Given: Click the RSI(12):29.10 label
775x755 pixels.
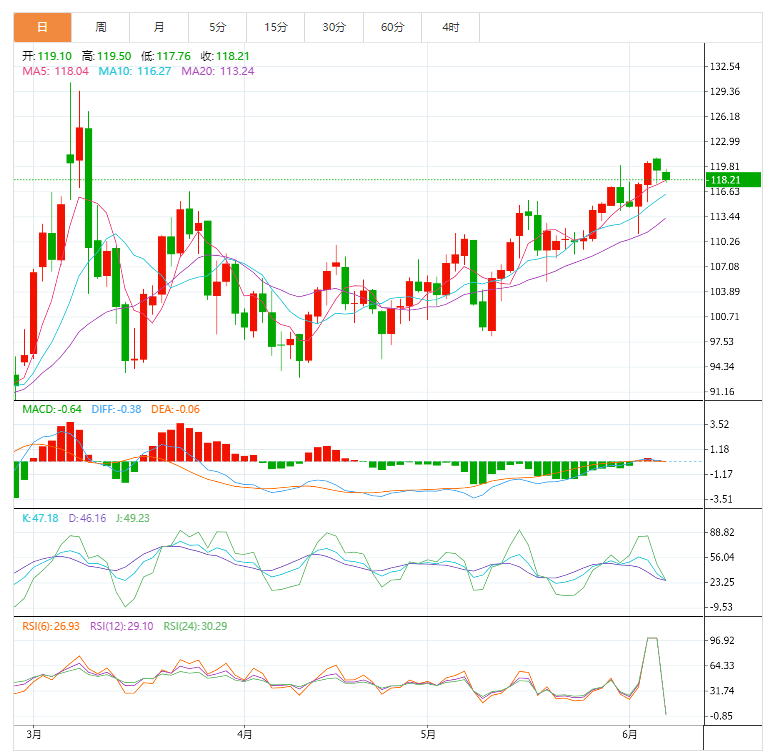Looking at the screenshot, I should (x=122, y=627).
